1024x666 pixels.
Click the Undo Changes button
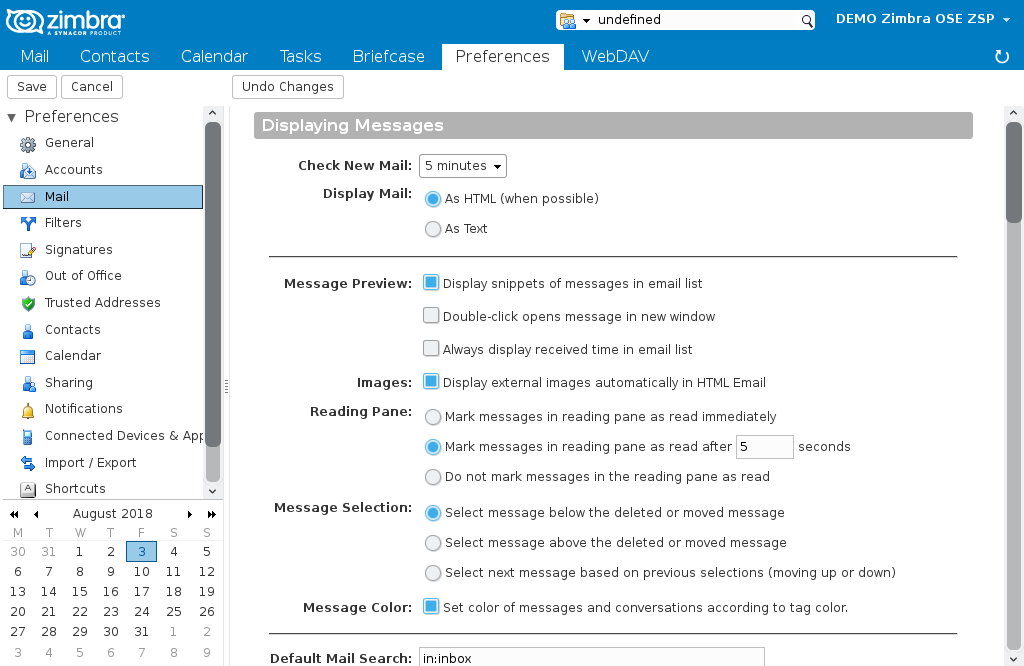(x=288, y=87)
